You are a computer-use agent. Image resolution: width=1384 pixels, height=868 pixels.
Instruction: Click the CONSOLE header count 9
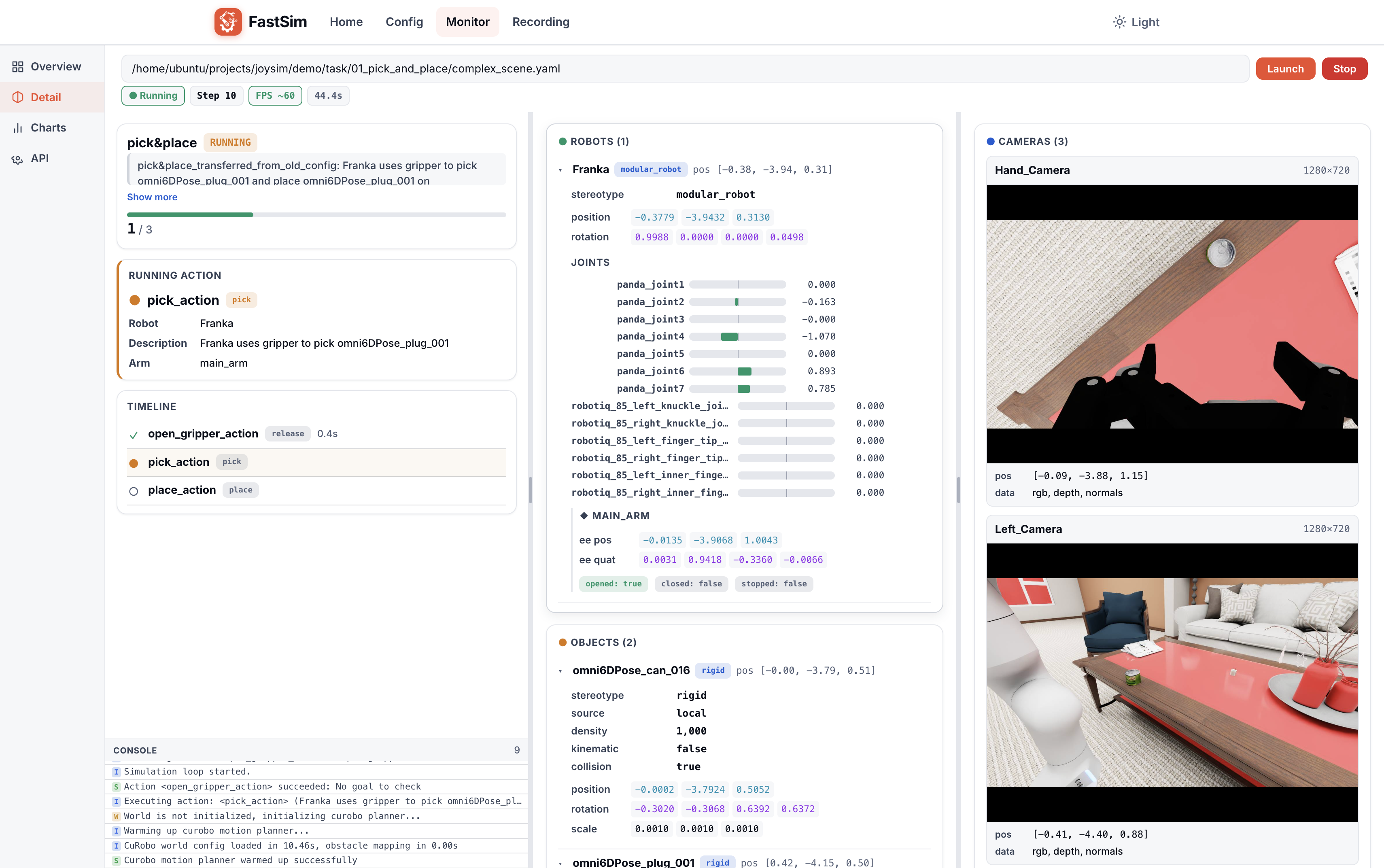click(x=517, y=750)
